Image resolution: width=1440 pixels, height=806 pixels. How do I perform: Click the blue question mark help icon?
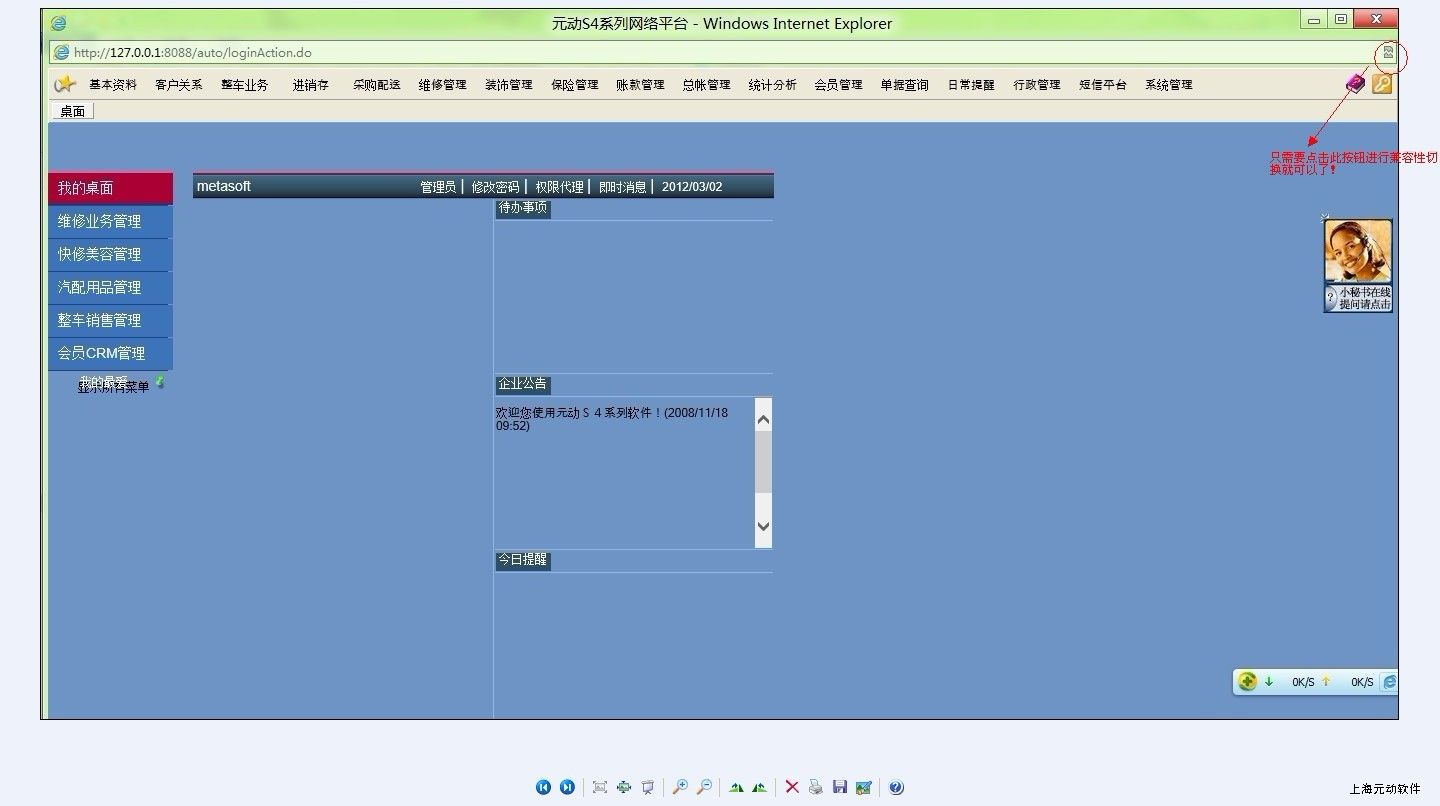(x=896, y=787)
